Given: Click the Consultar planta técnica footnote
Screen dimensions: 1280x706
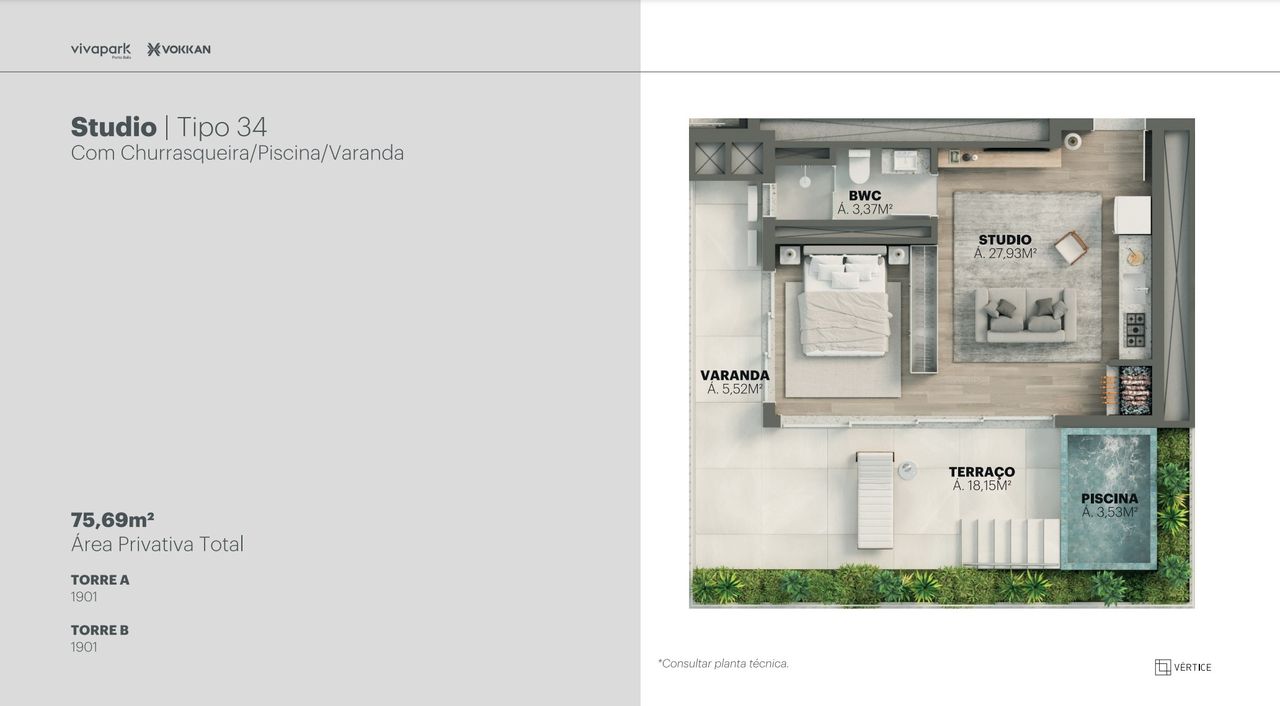Looking at the screenshot, I should coord(723,663).
